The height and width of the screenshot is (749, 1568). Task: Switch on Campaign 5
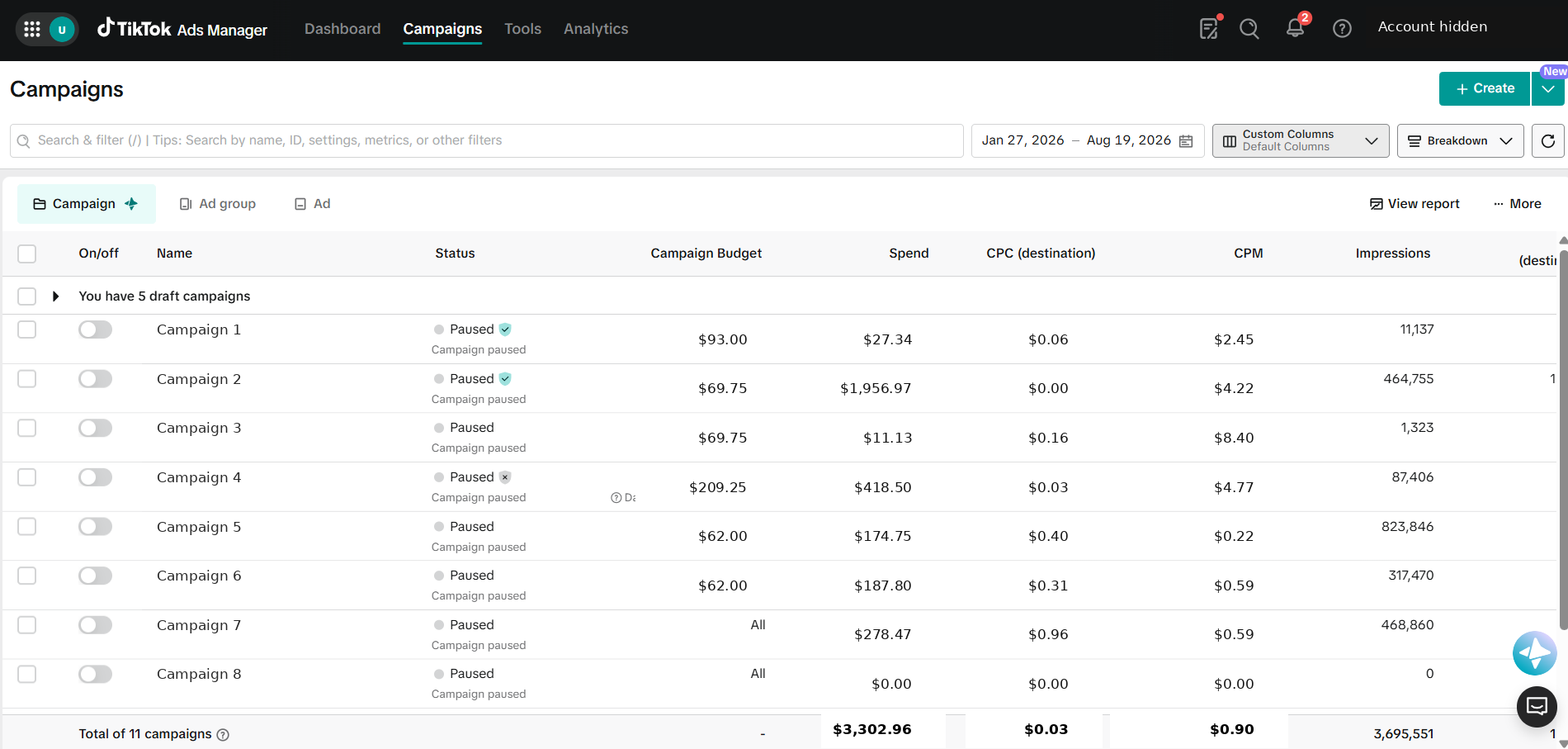(x=95, y=527)
